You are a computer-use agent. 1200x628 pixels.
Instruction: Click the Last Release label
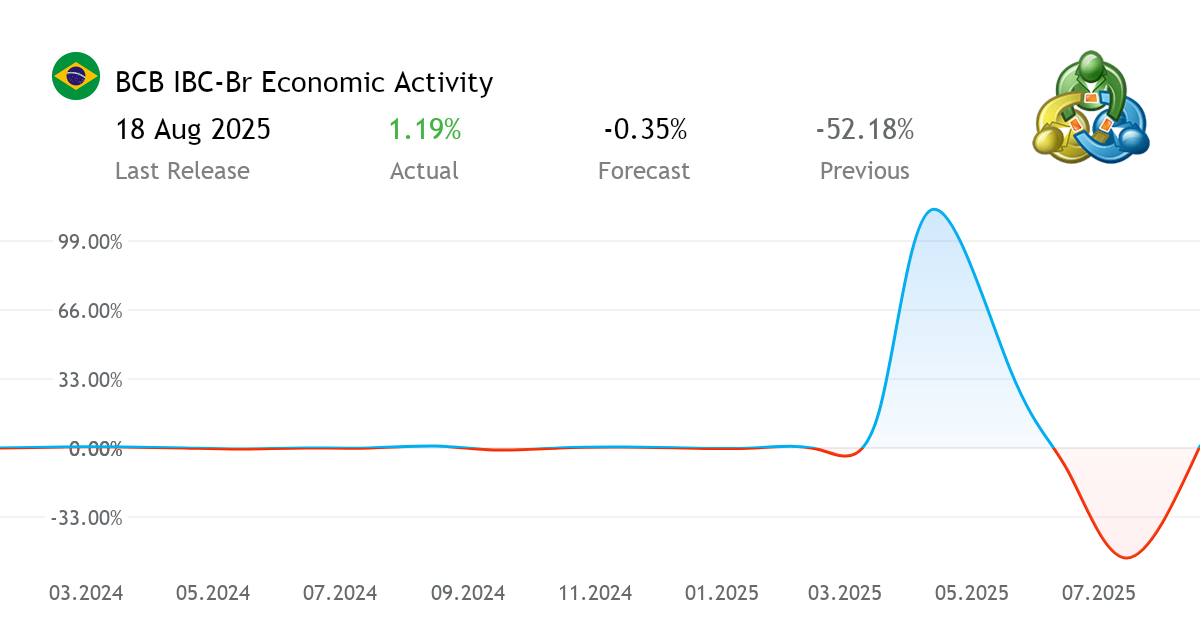[182, 171]
